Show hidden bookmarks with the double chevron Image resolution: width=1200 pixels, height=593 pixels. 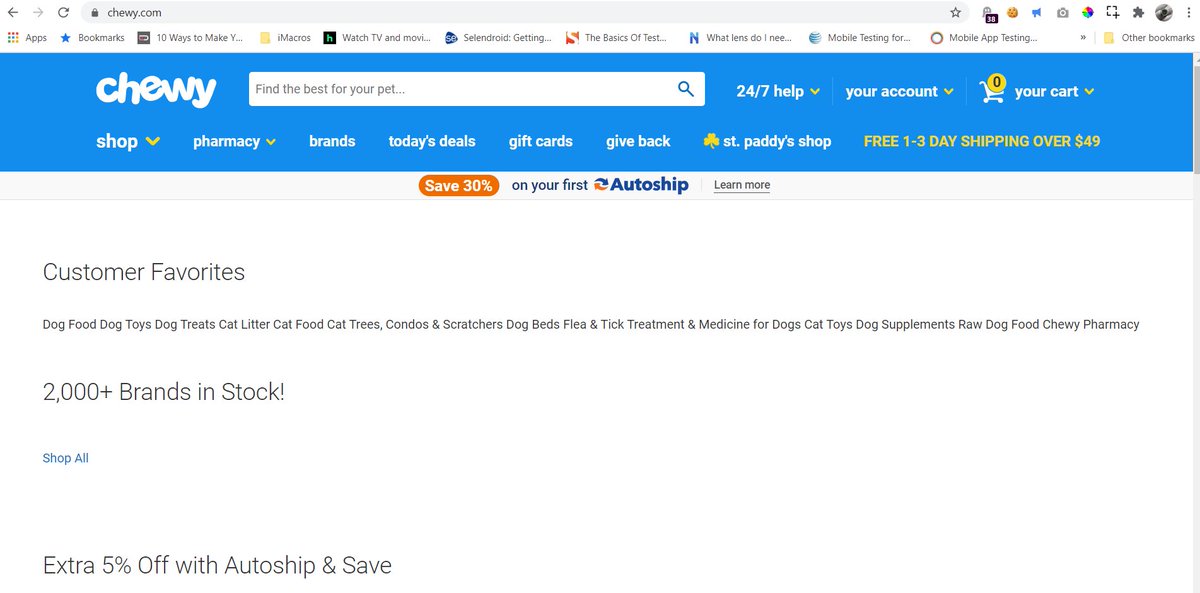[x=1083, y=38]
